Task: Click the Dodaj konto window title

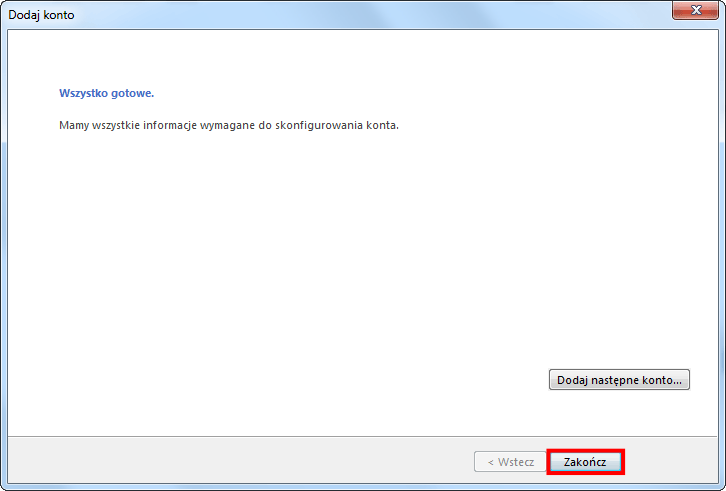Action: point(41,15)
